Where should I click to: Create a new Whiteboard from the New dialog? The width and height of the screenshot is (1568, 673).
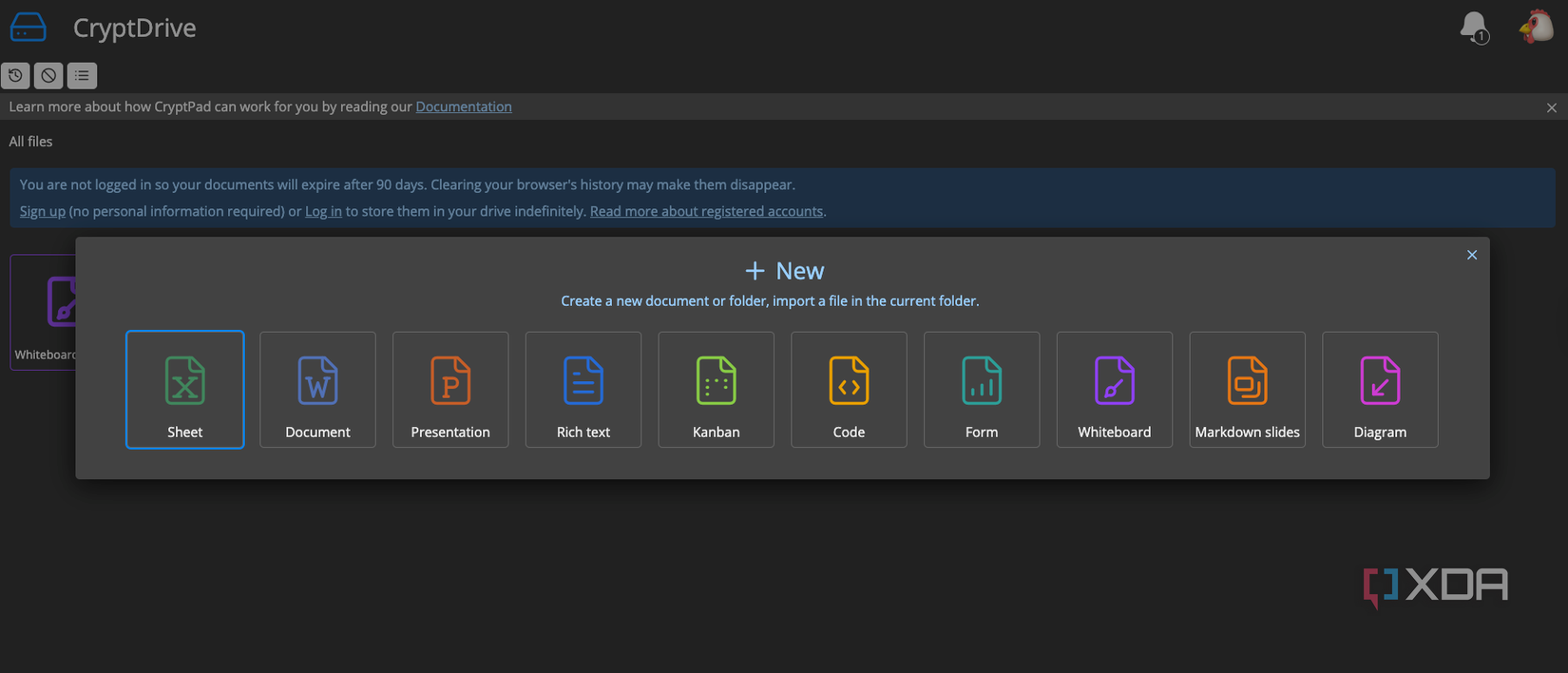point(1115,390)
